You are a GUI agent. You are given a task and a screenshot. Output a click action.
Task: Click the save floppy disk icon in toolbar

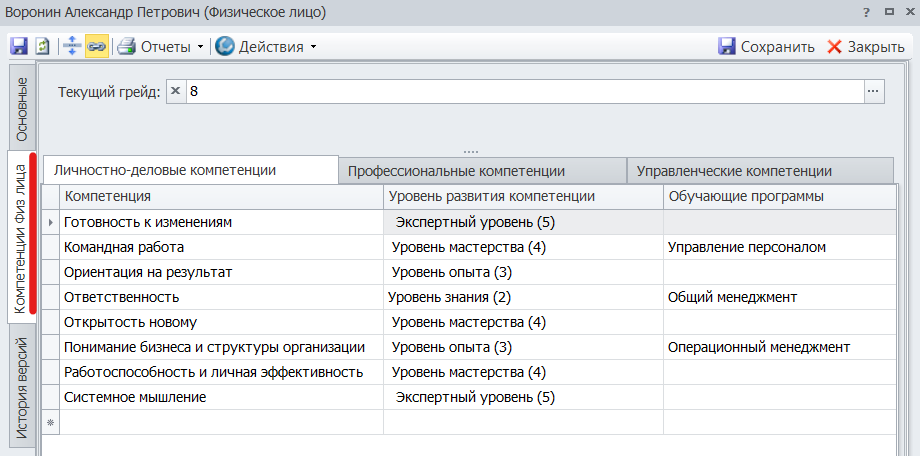click(18, 46)
